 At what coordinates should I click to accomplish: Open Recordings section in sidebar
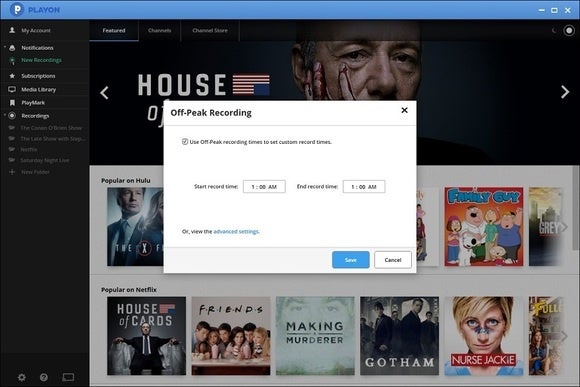click(35, 116)
